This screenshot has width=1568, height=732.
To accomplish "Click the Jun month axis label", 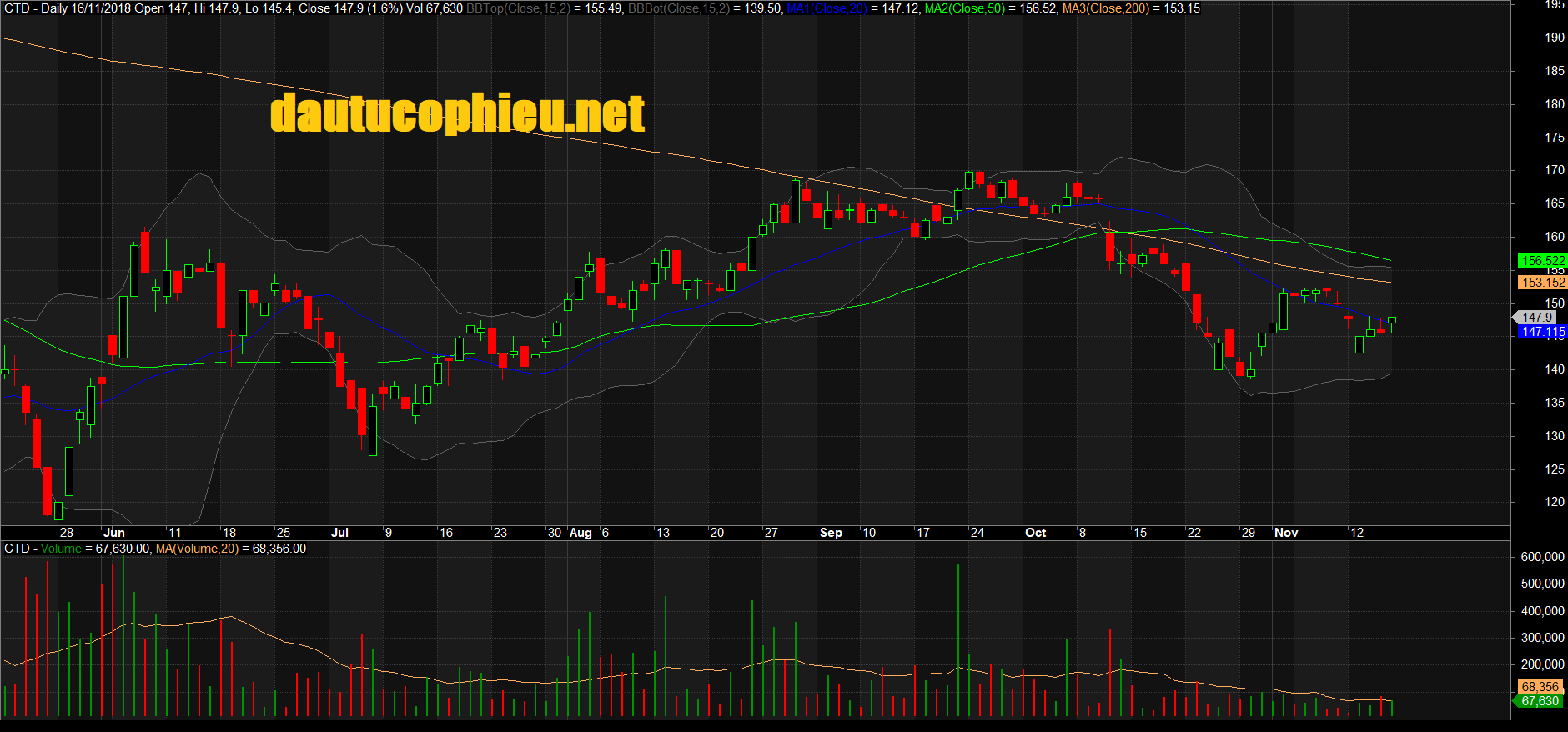I will (x=114, y=533).
